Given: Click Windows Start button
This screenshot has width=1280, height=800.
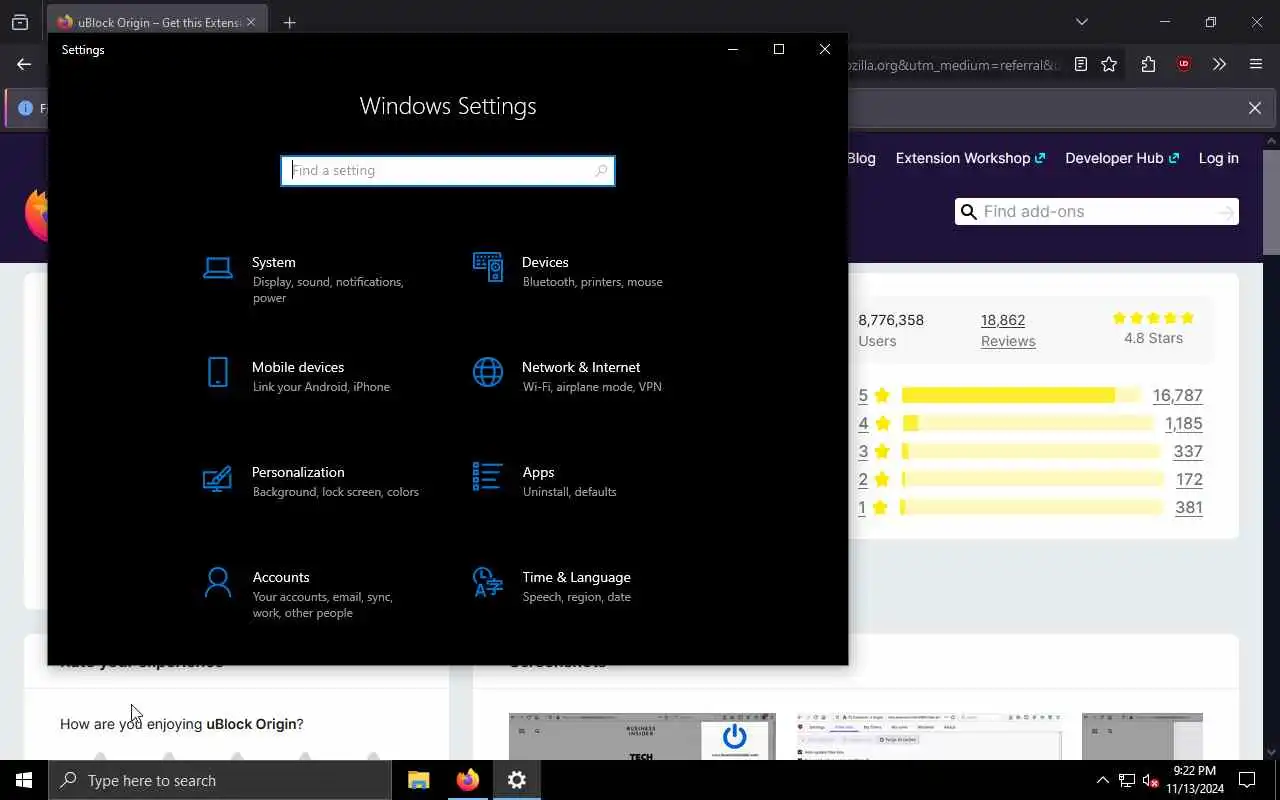Looking at the screenshot, I should pyautogui.click(x=24, y=780).
